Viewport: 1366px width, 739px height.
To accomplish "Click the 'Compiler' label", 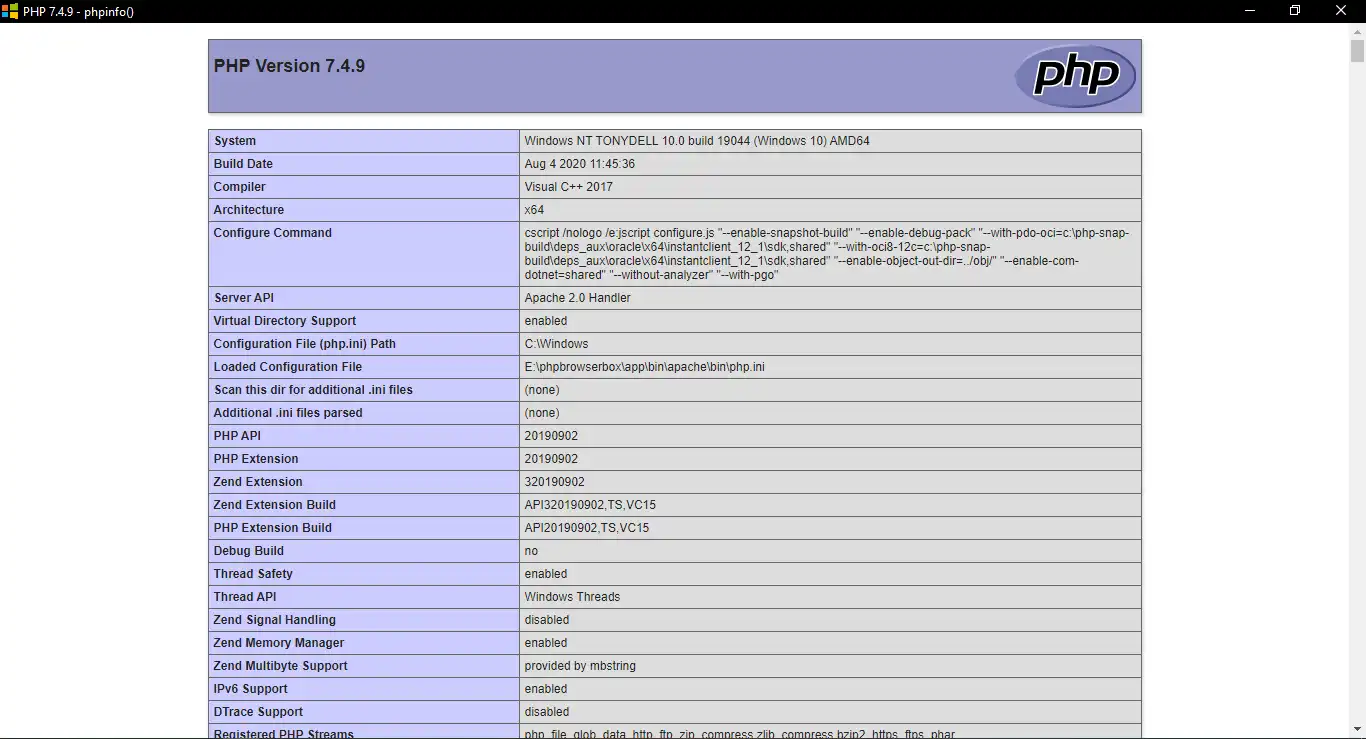I will point(240,187).
